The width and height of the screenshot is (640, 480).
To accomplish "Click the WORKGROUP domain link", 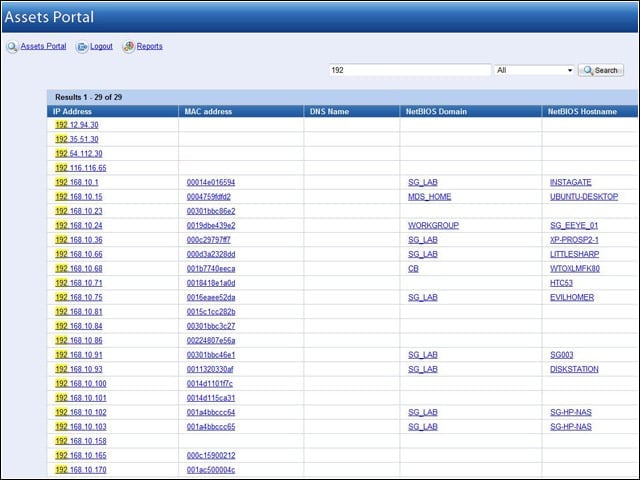I will coord(433,225).
